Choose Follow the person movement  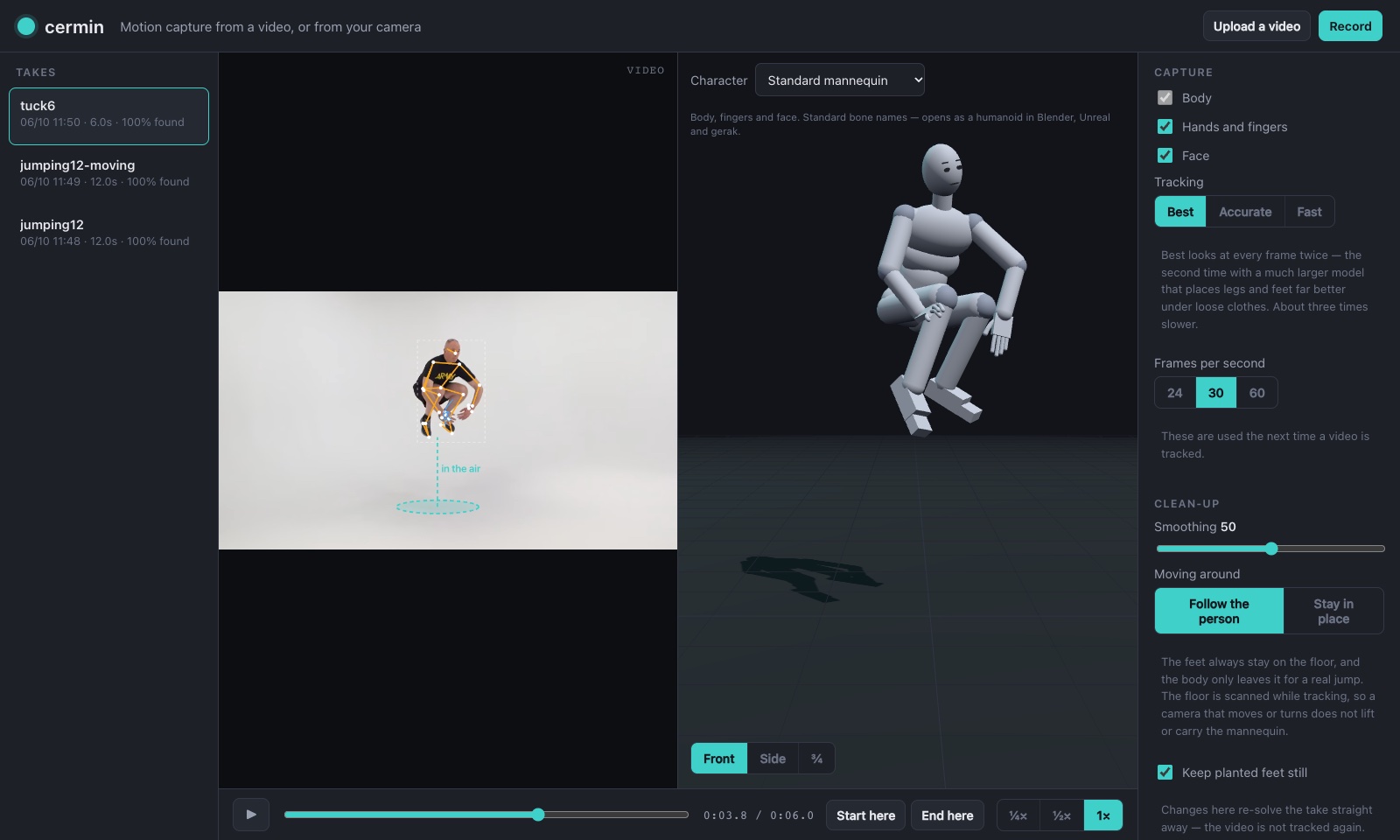pos(1219,611)
